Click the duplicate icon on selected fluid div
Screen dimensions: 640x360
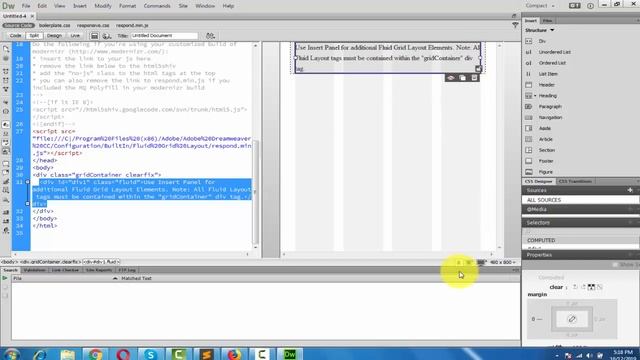pyautogui.click(x=462, y=78)
